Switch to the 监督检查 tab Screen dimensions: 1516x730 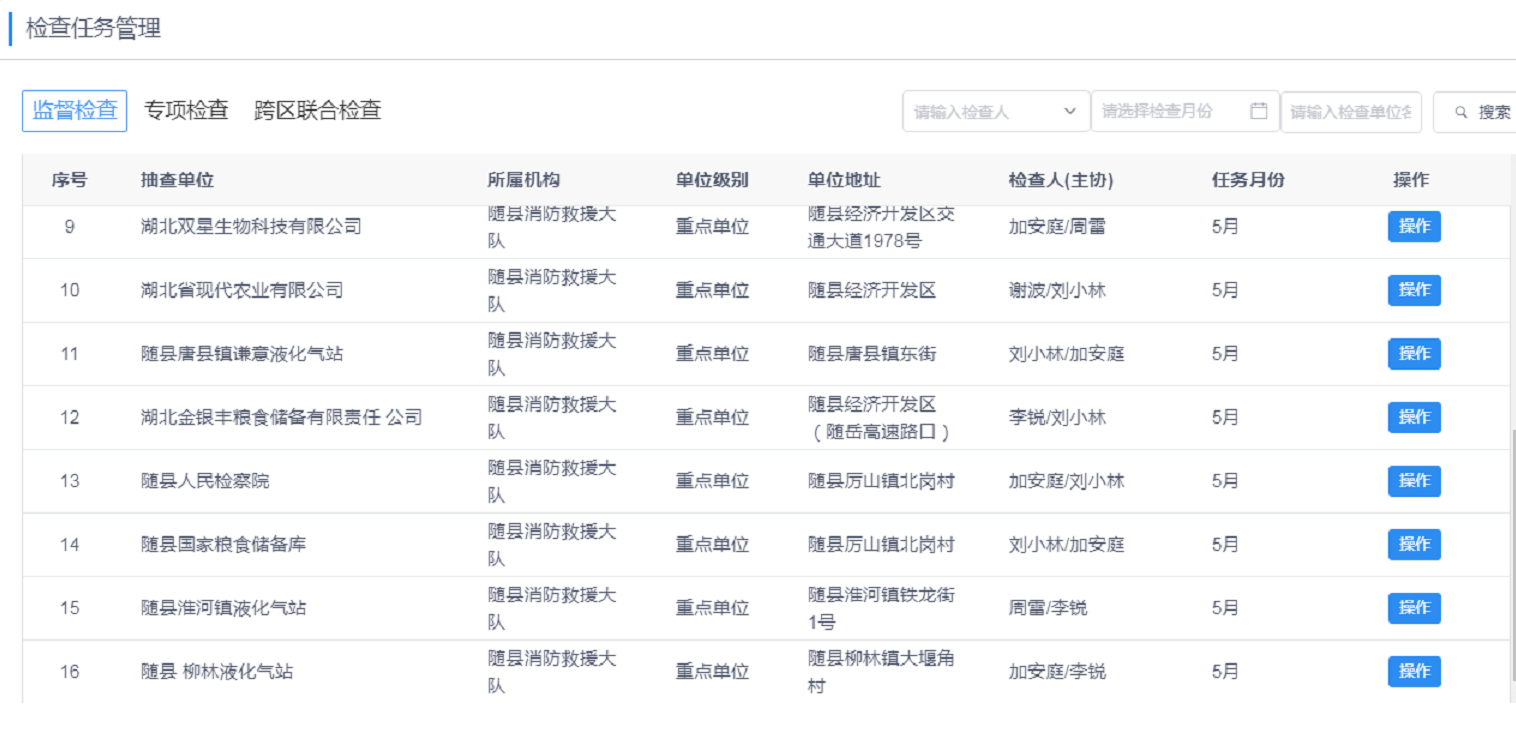click(75, 110)
